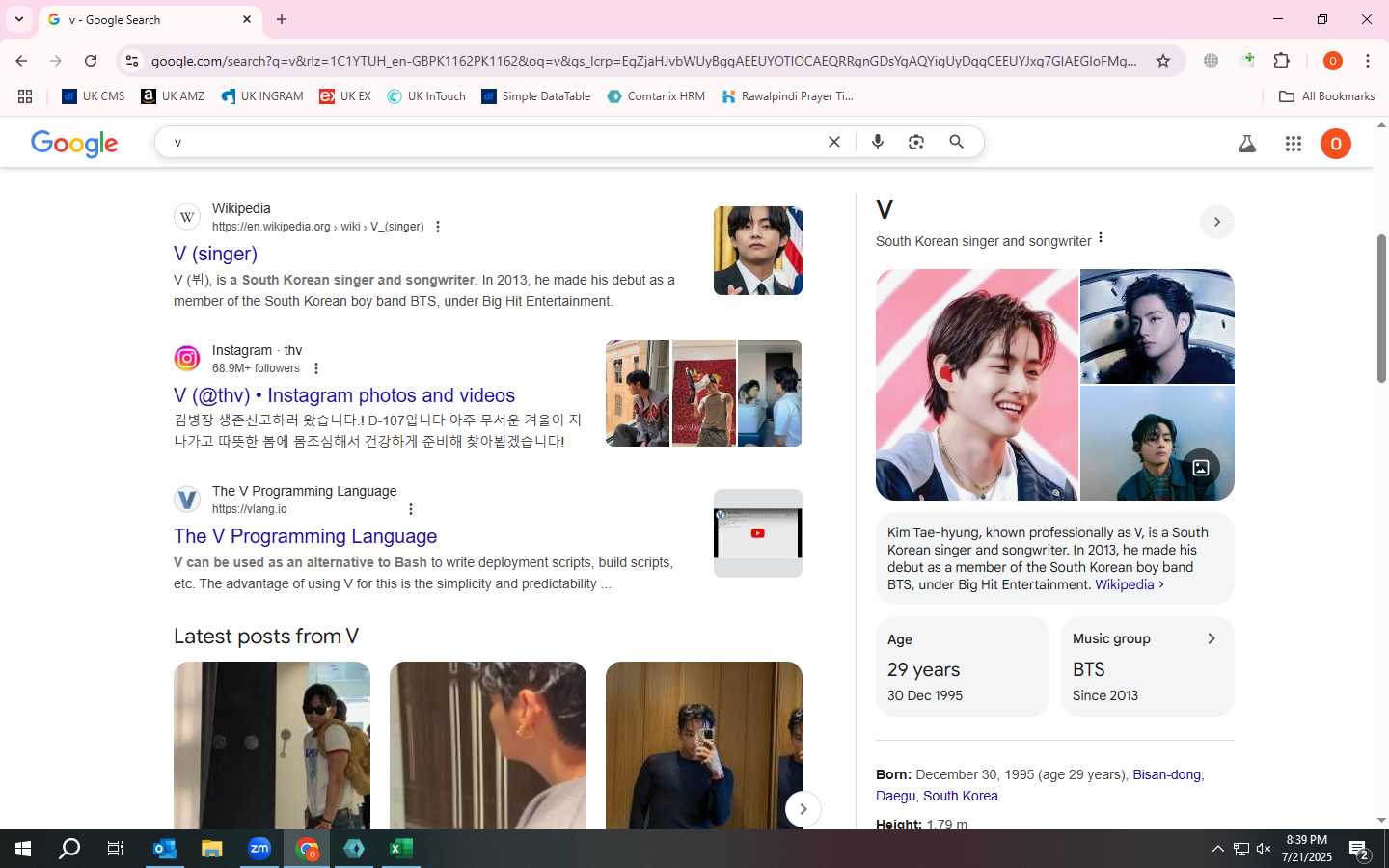Open the Bisan-dong birthplace link
The image size is (1389, 868).
click(1166, 774)
